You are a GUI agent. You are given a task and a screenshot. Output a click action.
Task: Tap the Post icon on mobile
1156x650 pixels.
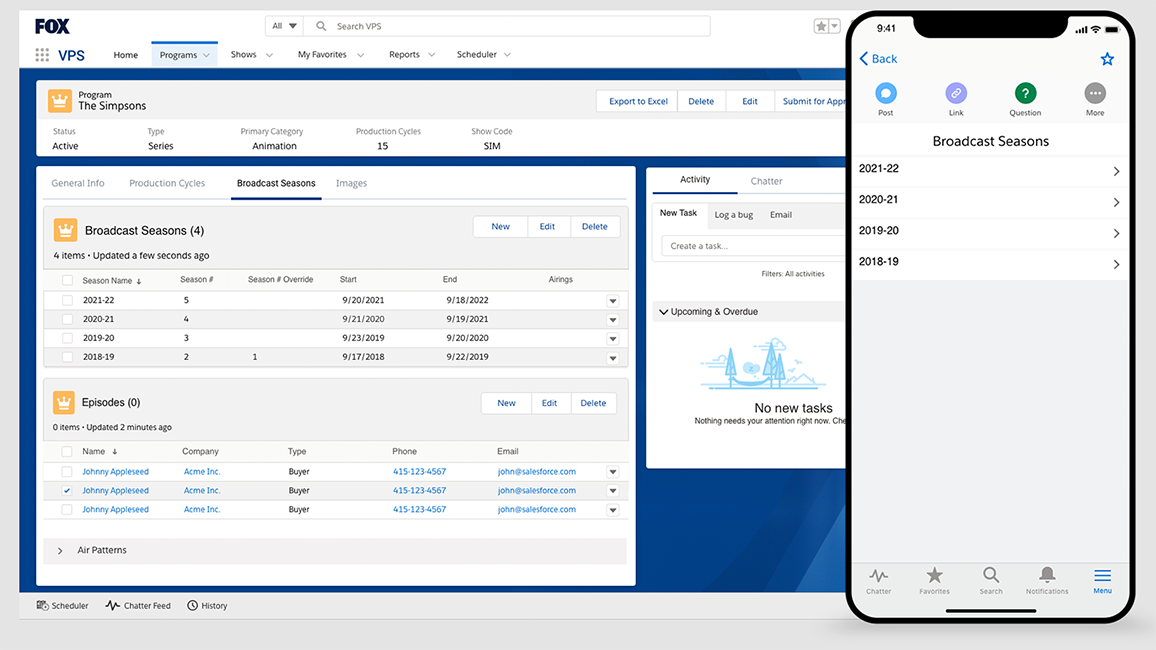tap(885, 94)
